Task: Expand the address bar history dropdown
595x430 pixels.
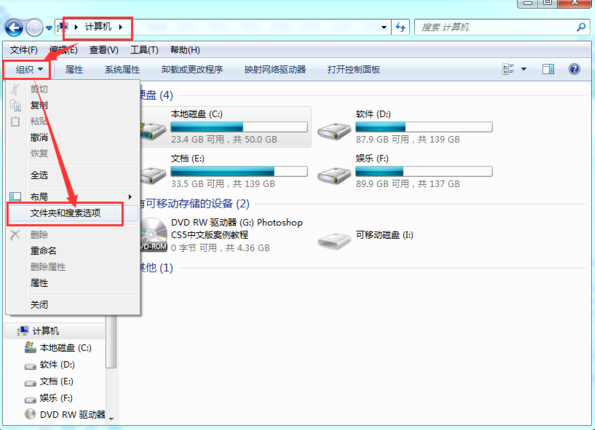Action: point(384,27)
